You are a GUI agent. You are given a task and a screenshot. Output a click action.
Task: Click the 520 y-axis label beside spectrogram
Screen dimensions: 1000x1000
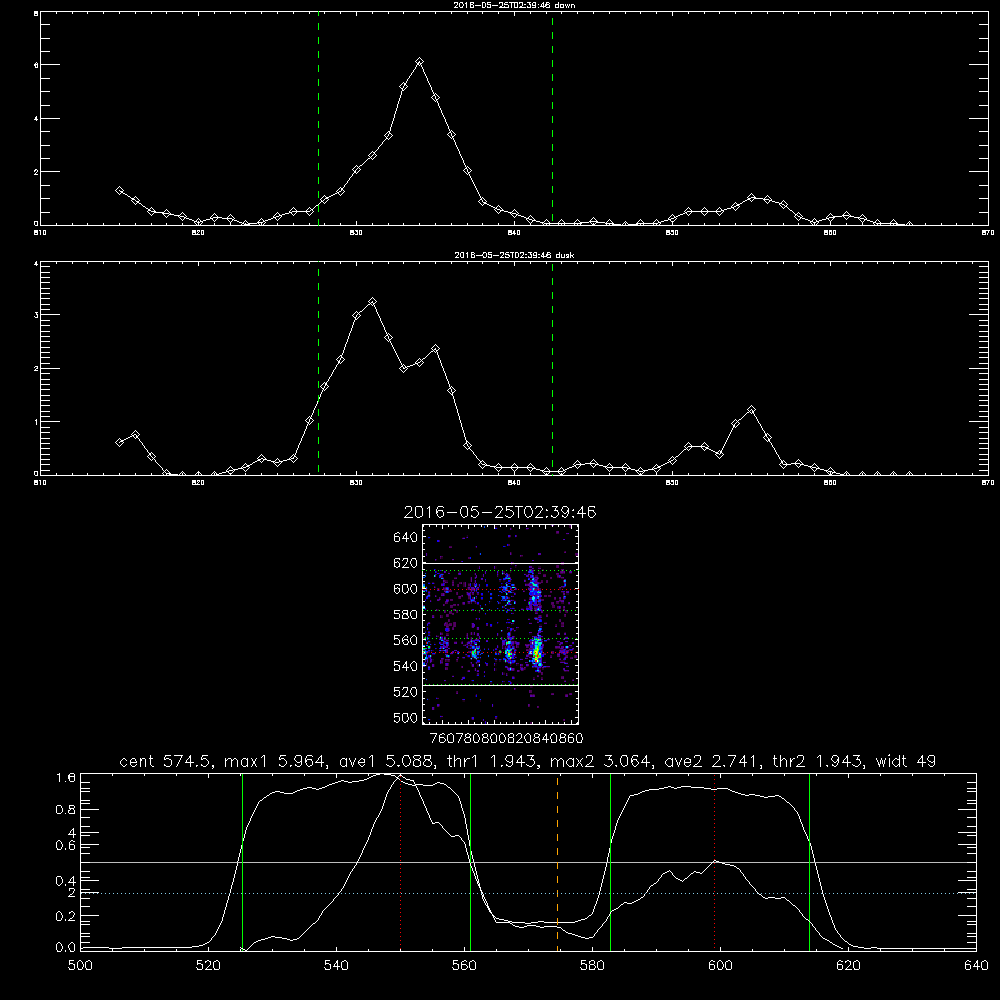click(x=406, y=692)
